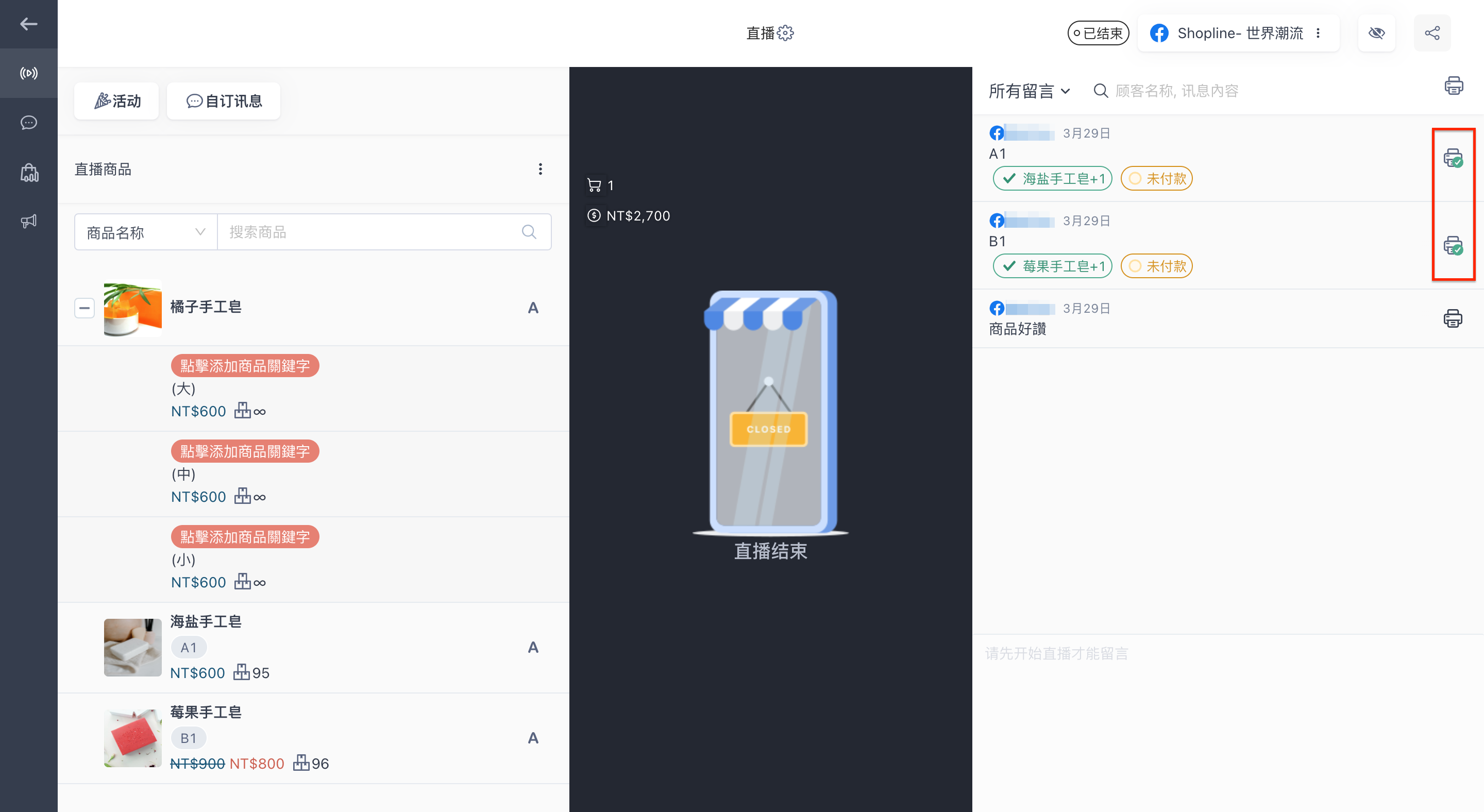Open the megaphone announcements sidebar icon
Image resolution: width=1484 pixels, height=812 pixels.
(29, 221)
